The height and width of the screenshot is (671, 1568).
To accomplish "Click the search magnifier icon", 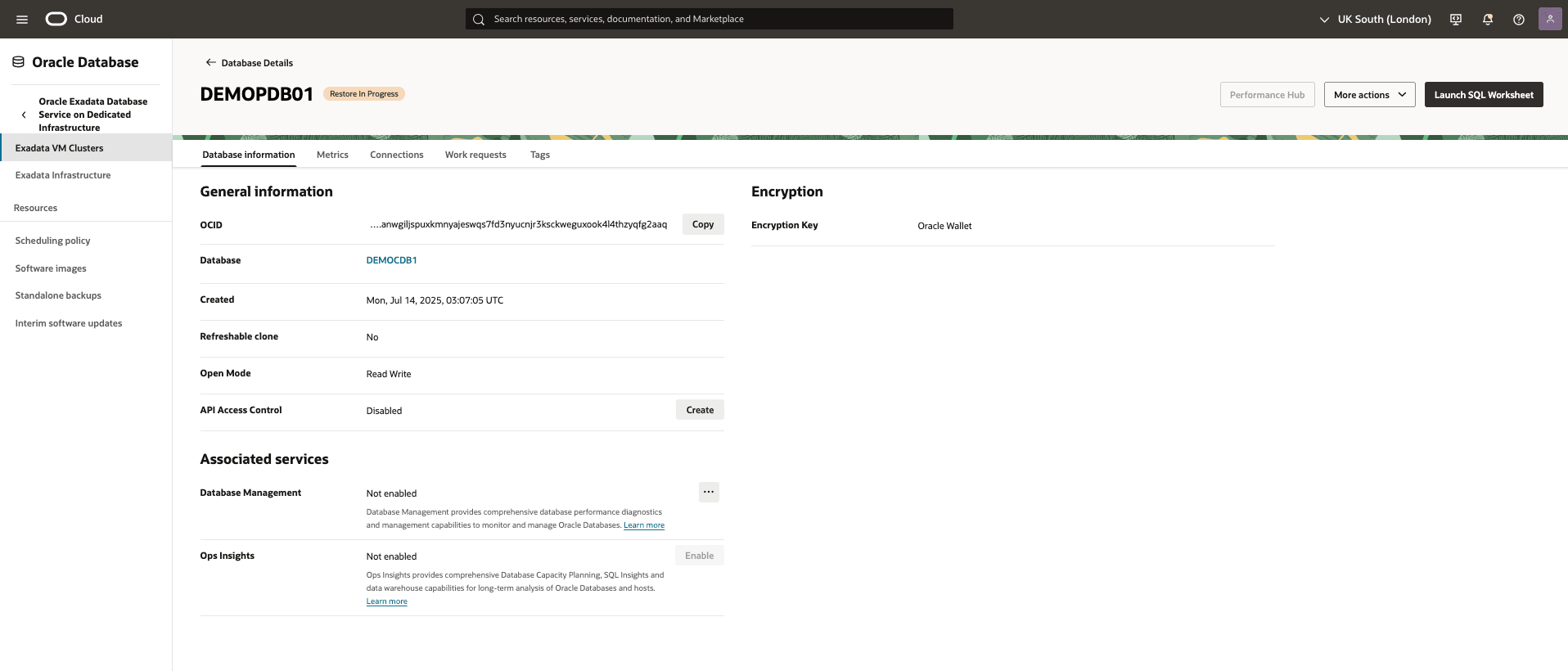I will 479,19.
